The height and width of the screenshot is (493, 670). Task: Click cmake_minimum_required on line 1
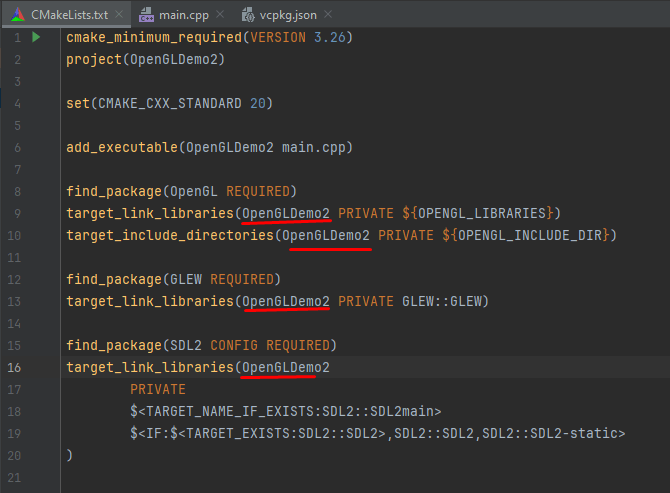(x=154, y=38)
